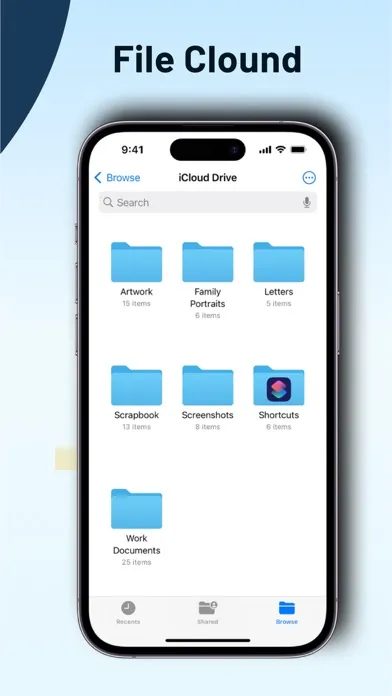Select the Work Documents label
The height and width of the screenshot is (696, 392).
pyautogui.click(x=136, y=544)
